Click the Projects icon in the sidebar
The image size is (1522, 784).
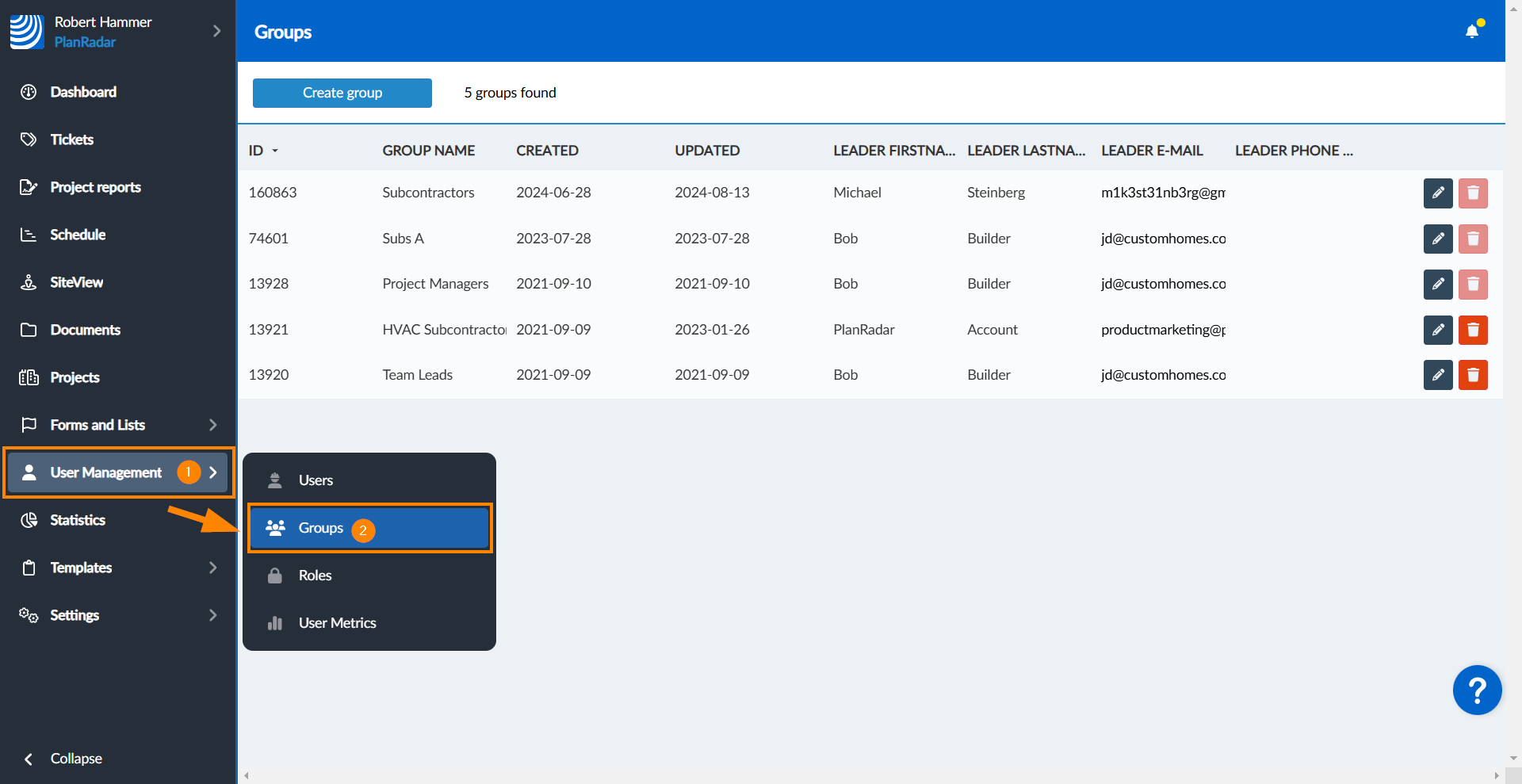29,377
